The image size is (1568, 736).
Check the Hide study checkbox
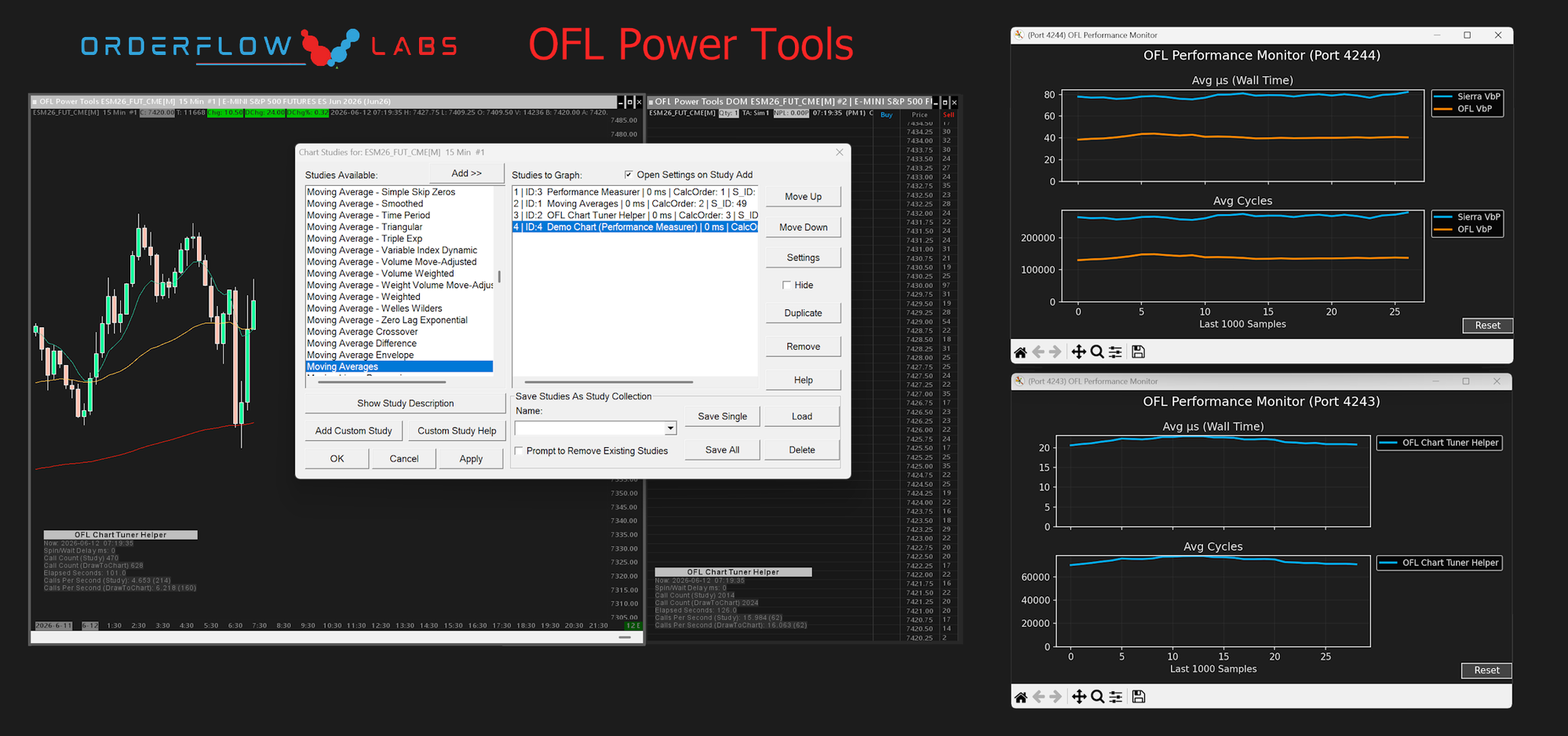[786, 285]
